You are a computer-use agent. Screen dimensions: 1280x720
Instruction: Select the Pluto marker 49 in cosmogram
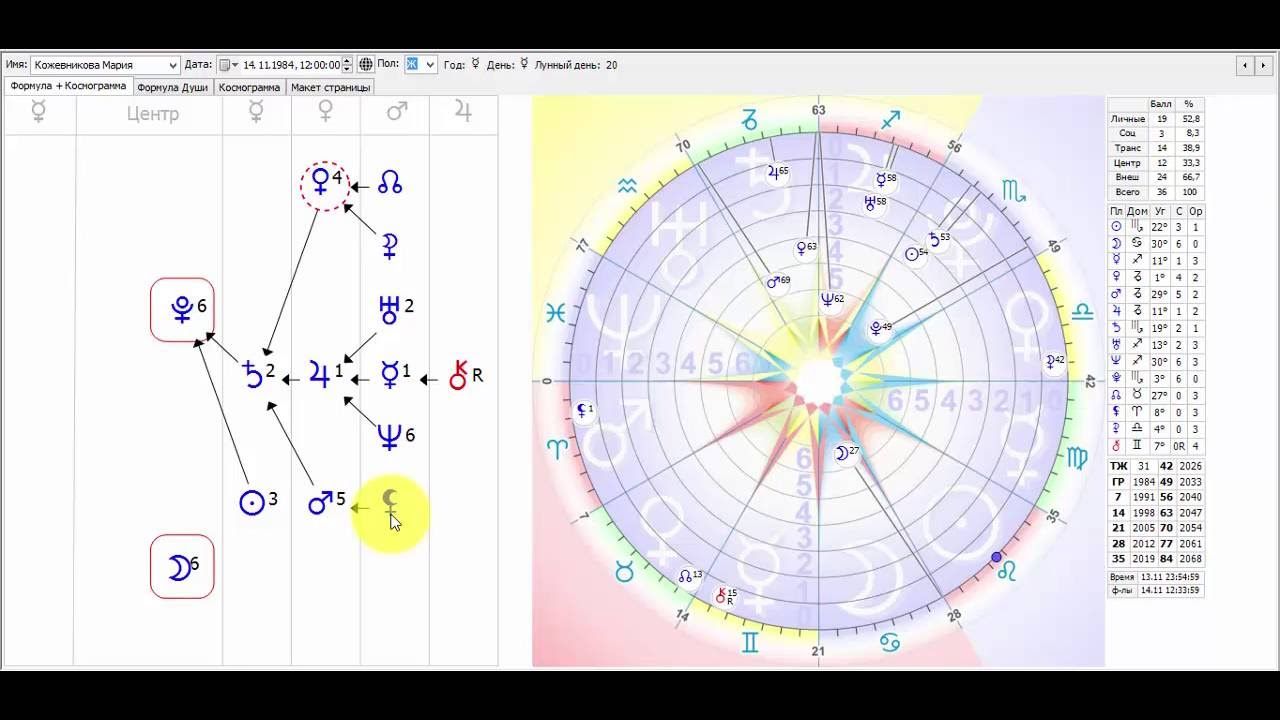coord(880,327)
